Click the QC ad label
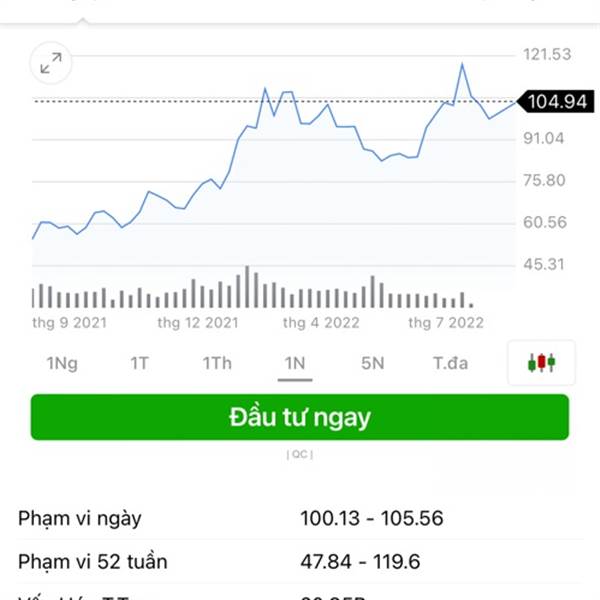 [x=300, y=454]
